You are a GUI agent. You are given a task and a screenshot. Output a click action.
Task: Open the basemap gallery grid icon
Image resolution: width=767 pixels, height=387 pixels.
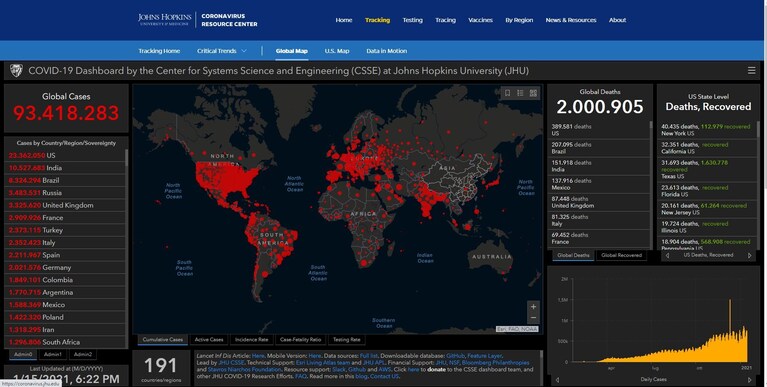tap(533, 93)
